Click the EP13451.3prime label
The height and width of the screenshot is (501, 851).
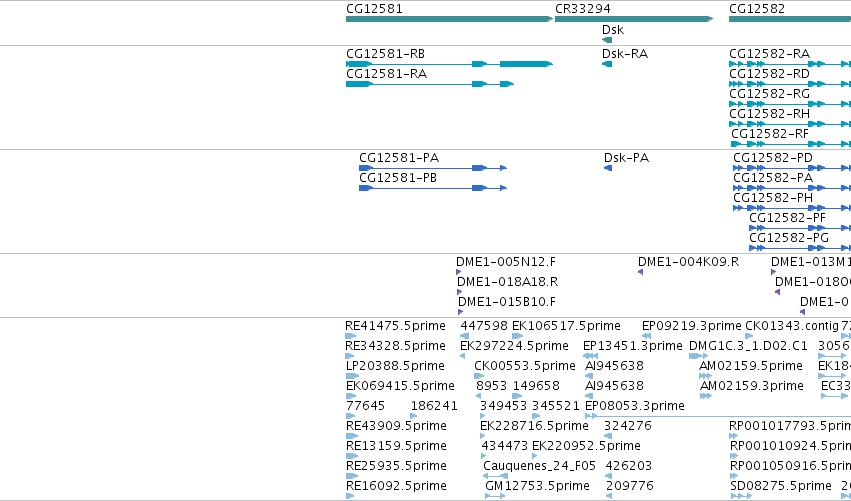click(632, 346)
